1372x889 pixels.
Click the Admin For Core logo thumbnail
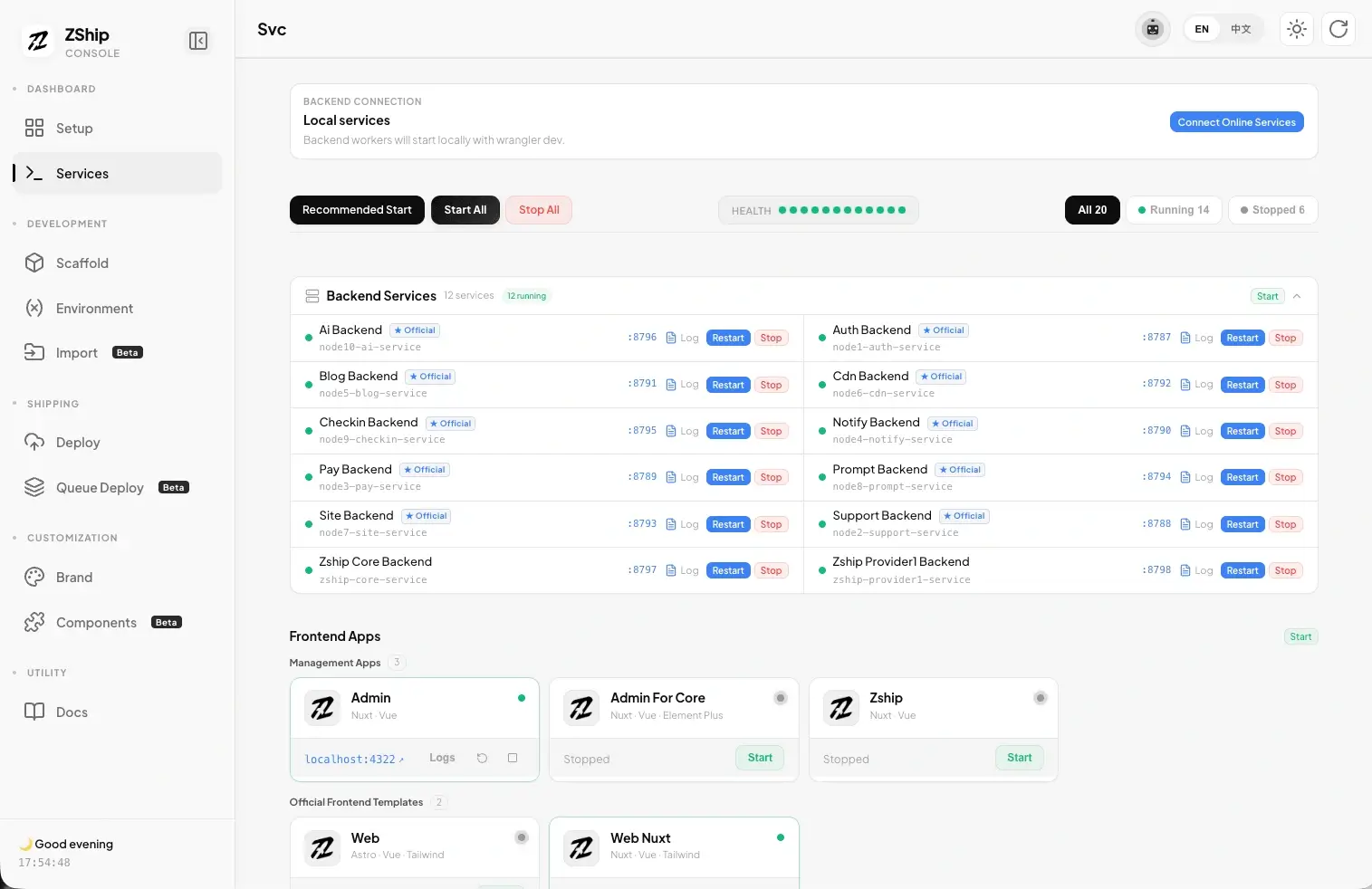pos(581,707)
